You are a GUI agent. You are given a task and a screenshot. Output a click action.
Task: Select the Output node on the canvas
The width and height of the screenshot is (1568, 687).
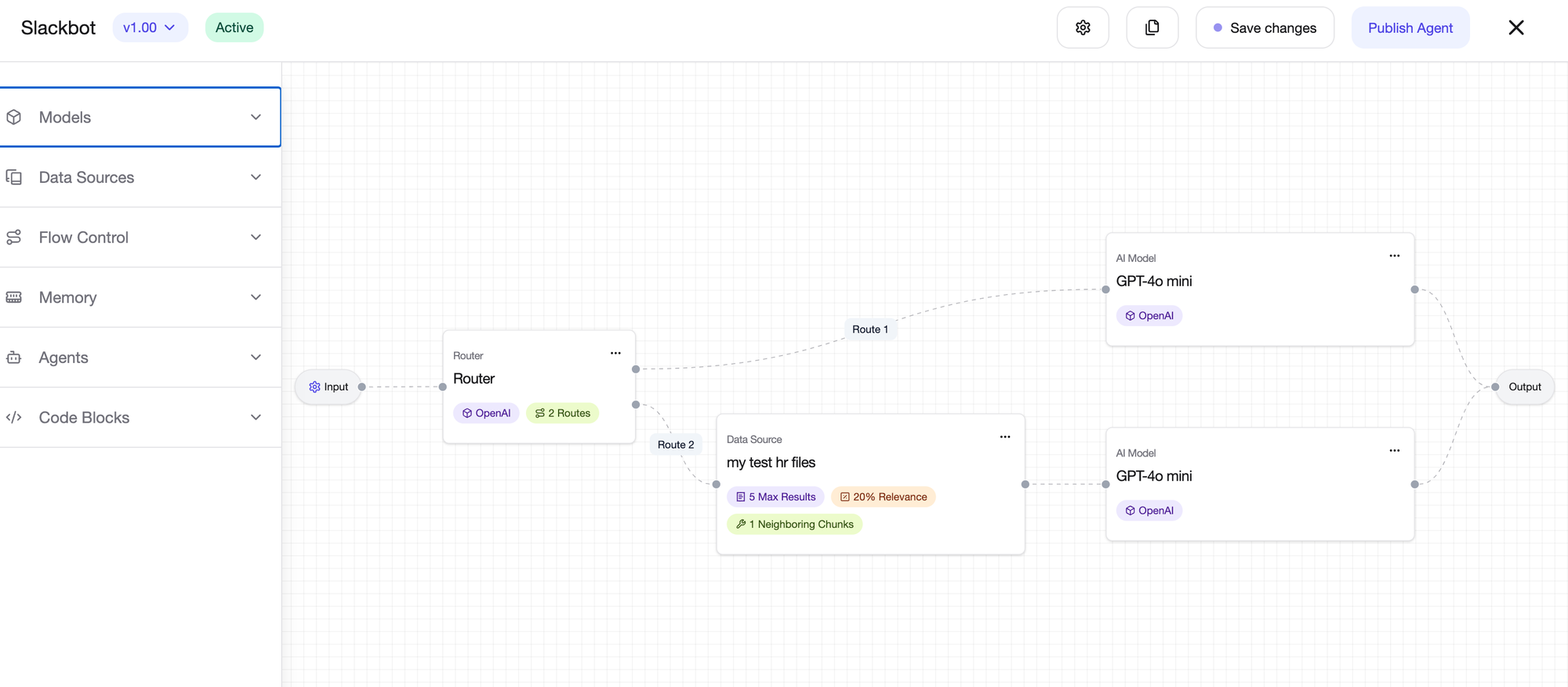[x=1524, y=387]
